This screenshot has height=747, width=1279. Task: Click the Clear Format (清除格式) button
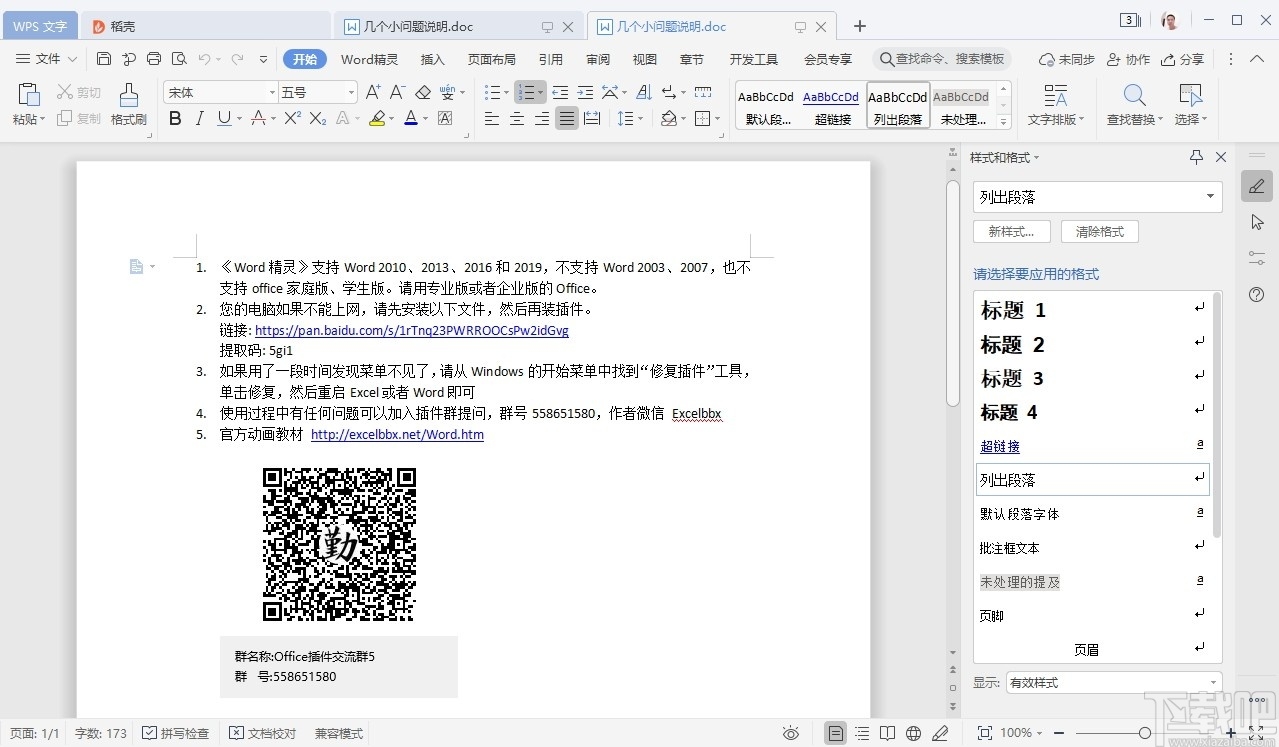[1099, 231]
